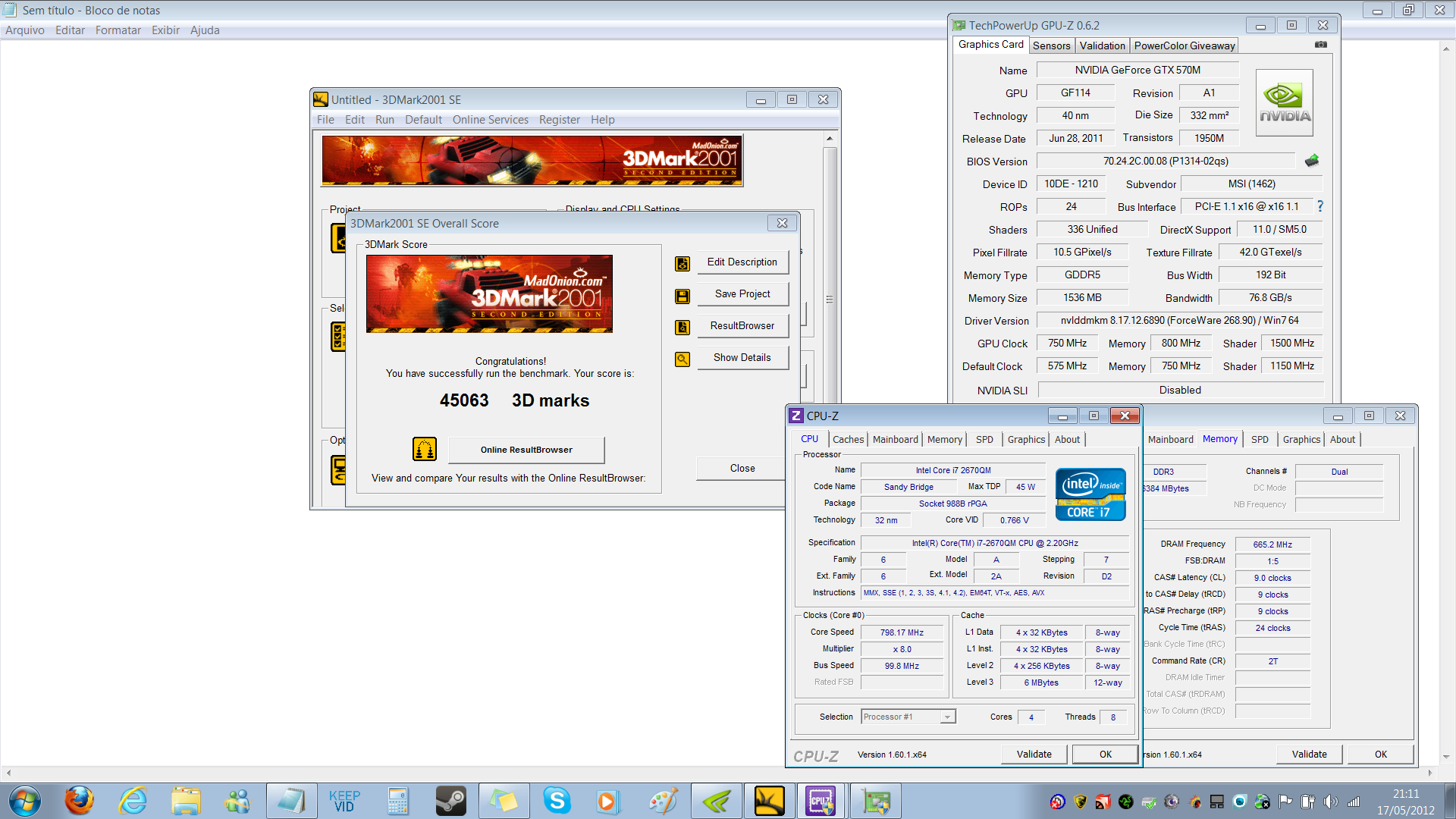This screenshot has width=1456, height=819.
Task: Open the Paint palette taskbar icon
Action: (663, 801)
